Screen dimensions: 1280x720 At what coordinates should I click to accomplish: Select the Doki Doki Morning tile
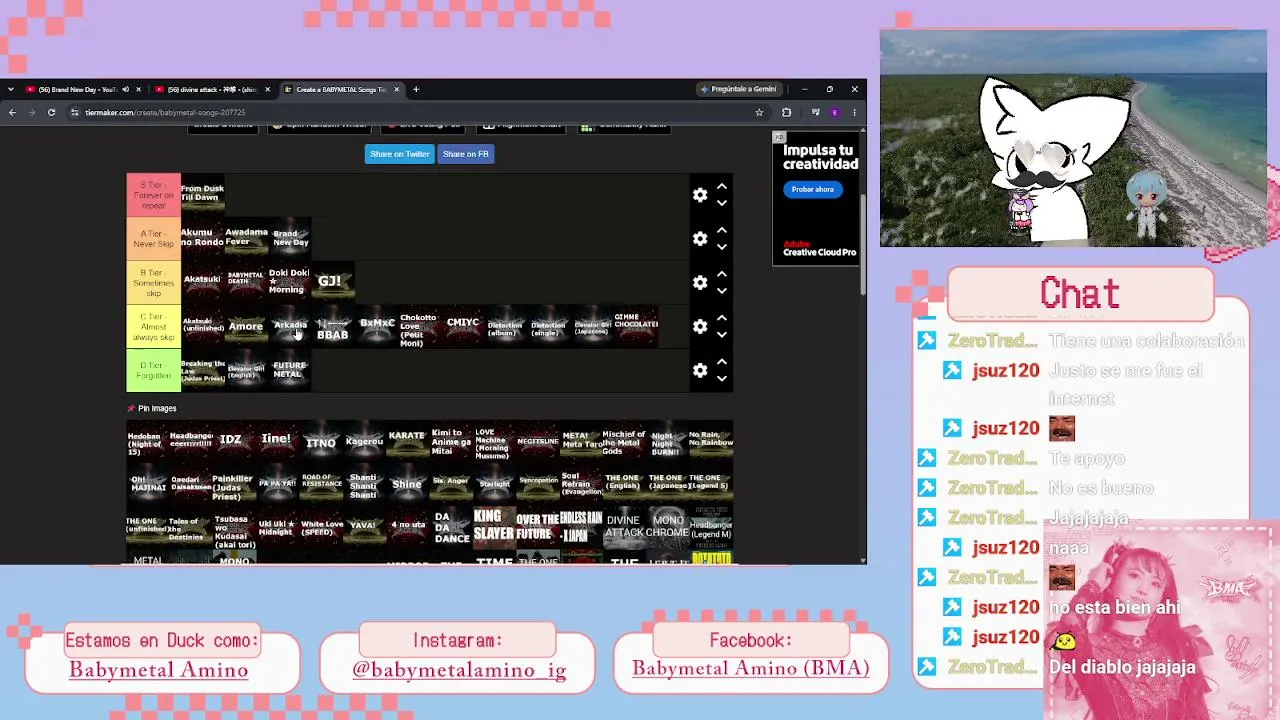click(x=290, y=283)
